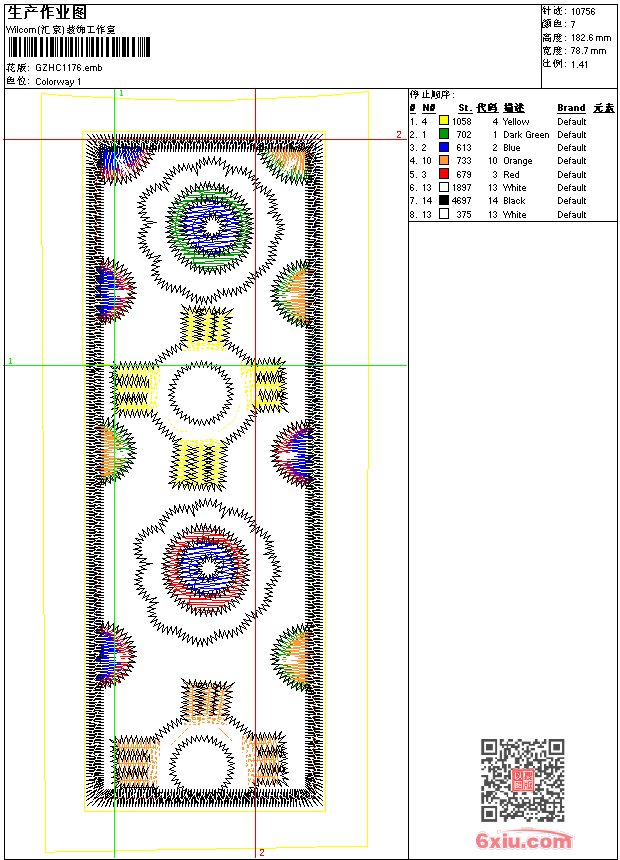The width and height of the screenshot is (620, 860).
Task: Click the 'St.' column header
Action: click(x=465, y=108)
